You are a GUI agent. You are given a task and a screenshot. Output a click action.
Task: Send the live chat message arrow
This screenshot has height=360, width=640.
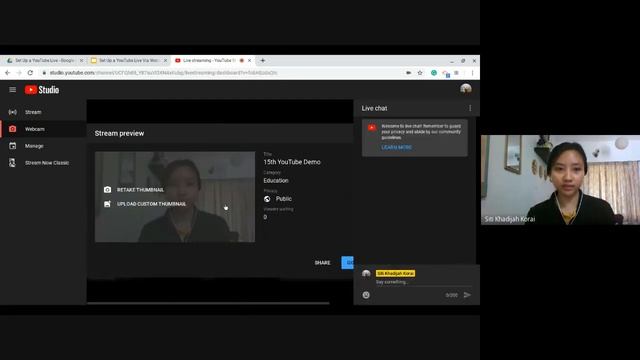(x=467, y=295)
